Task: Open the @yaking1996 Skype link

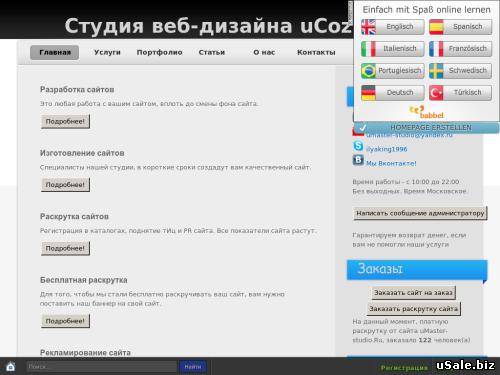Action: 387,149
